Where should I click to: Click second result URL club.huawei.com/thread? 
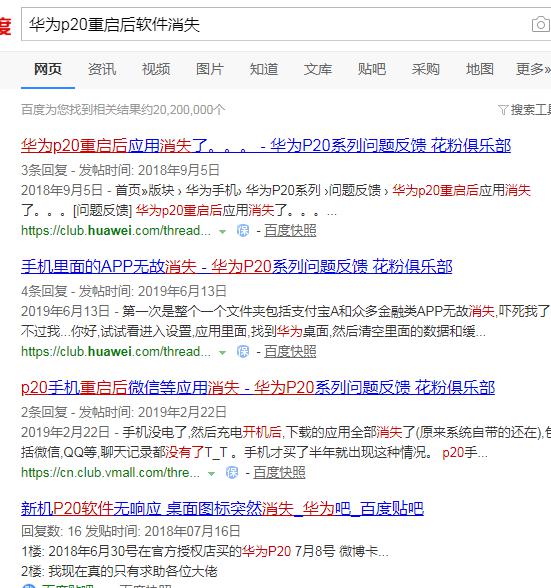coord(116,352)
